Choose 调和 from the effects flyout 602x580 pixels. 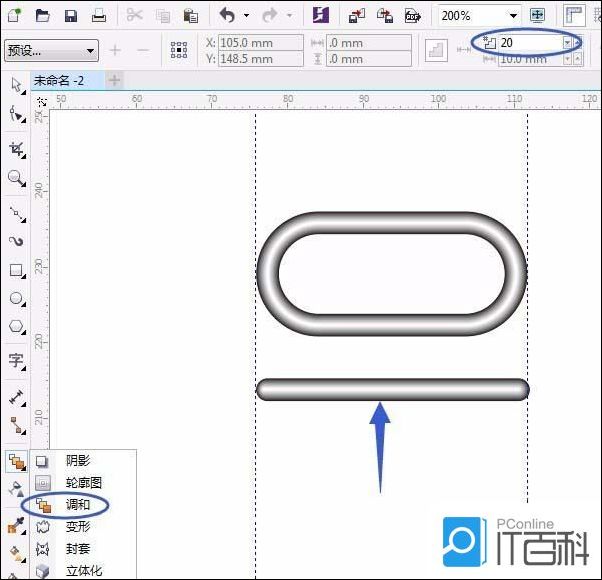pos(77,506)
